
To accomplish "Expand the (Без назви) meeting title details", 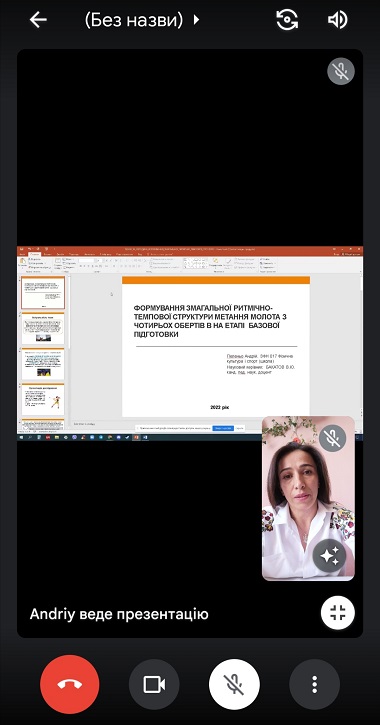I will click(x=142, y=20).
